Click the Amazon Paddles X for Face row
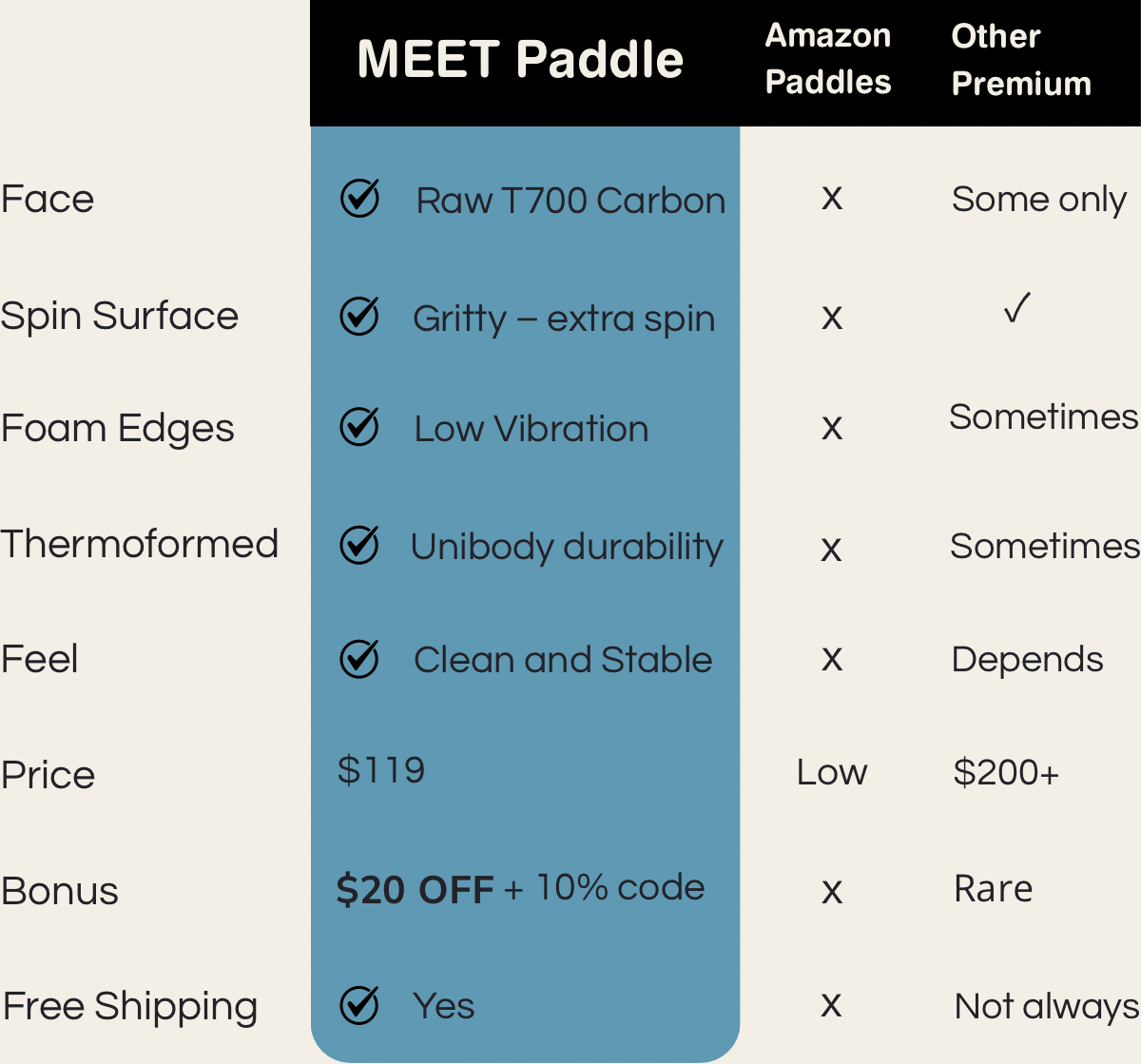 point(832,198)
